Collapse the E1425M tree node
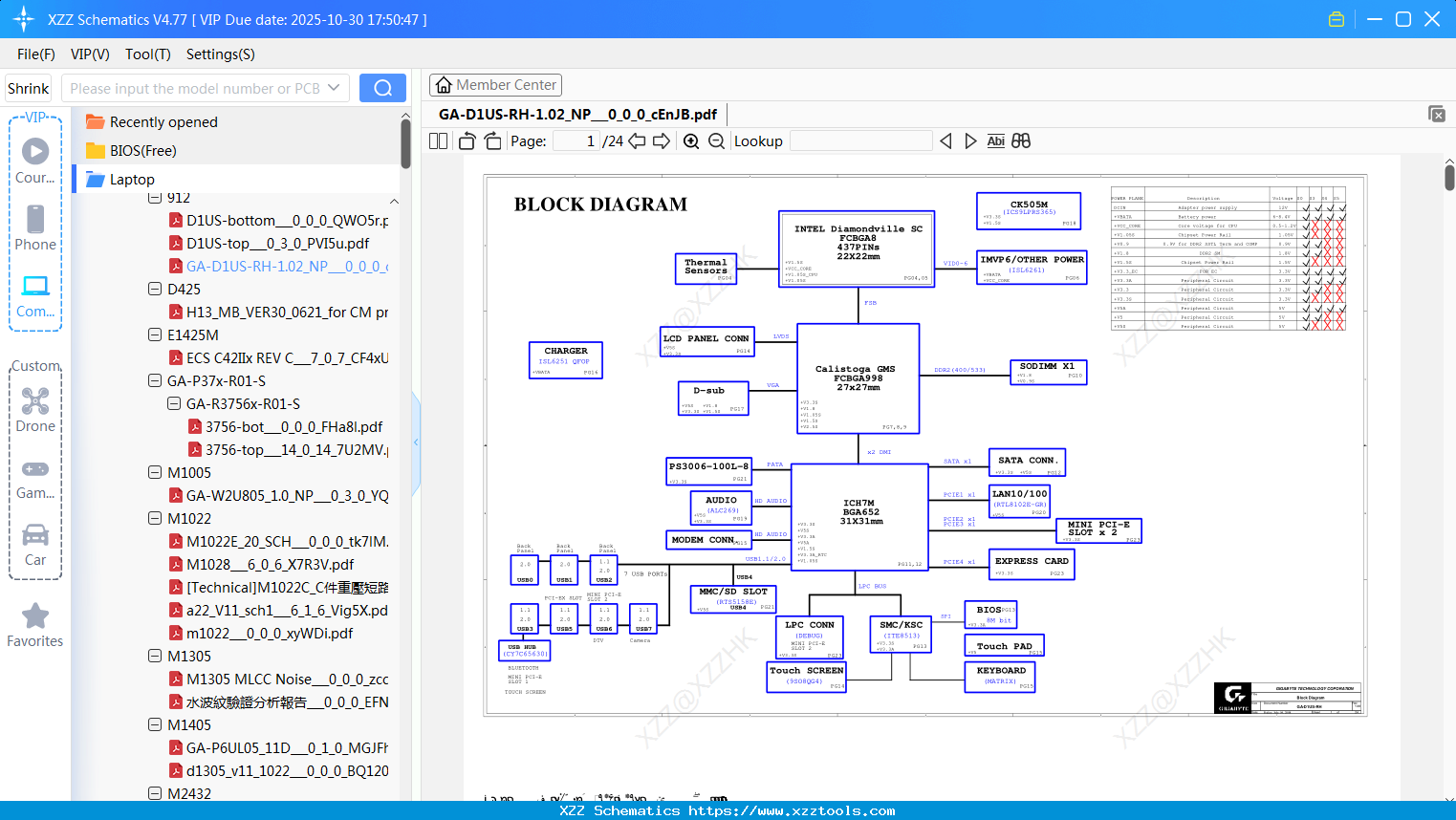1456x820 pixels. click(x=155, y=334)
